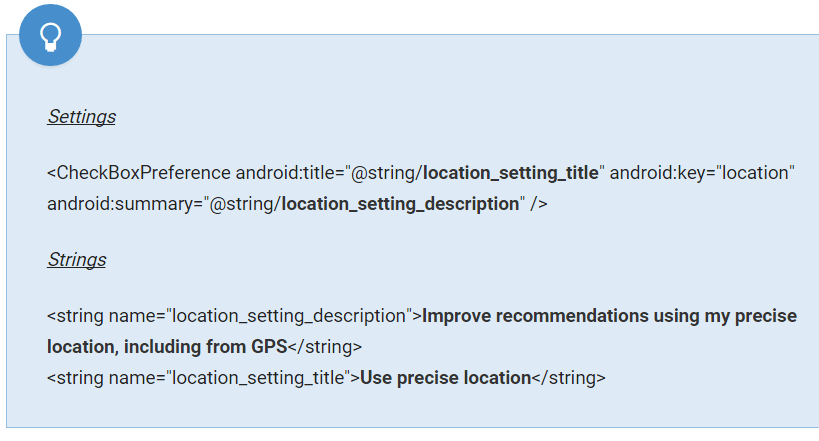The image size is (819, 441).
Task: Click bold text "Improve recommendations using my precise"
Action: pos(609,316)
